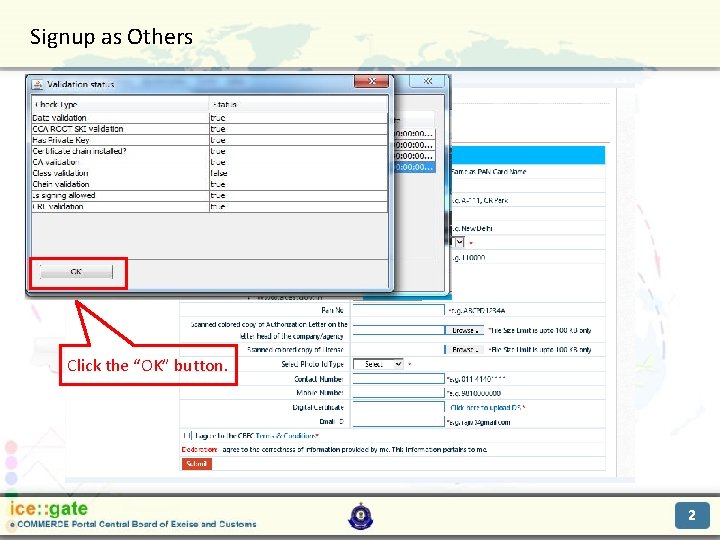
Task: Click the false status of Class validation
Action: pyautogui.click(x=219, y=173)
